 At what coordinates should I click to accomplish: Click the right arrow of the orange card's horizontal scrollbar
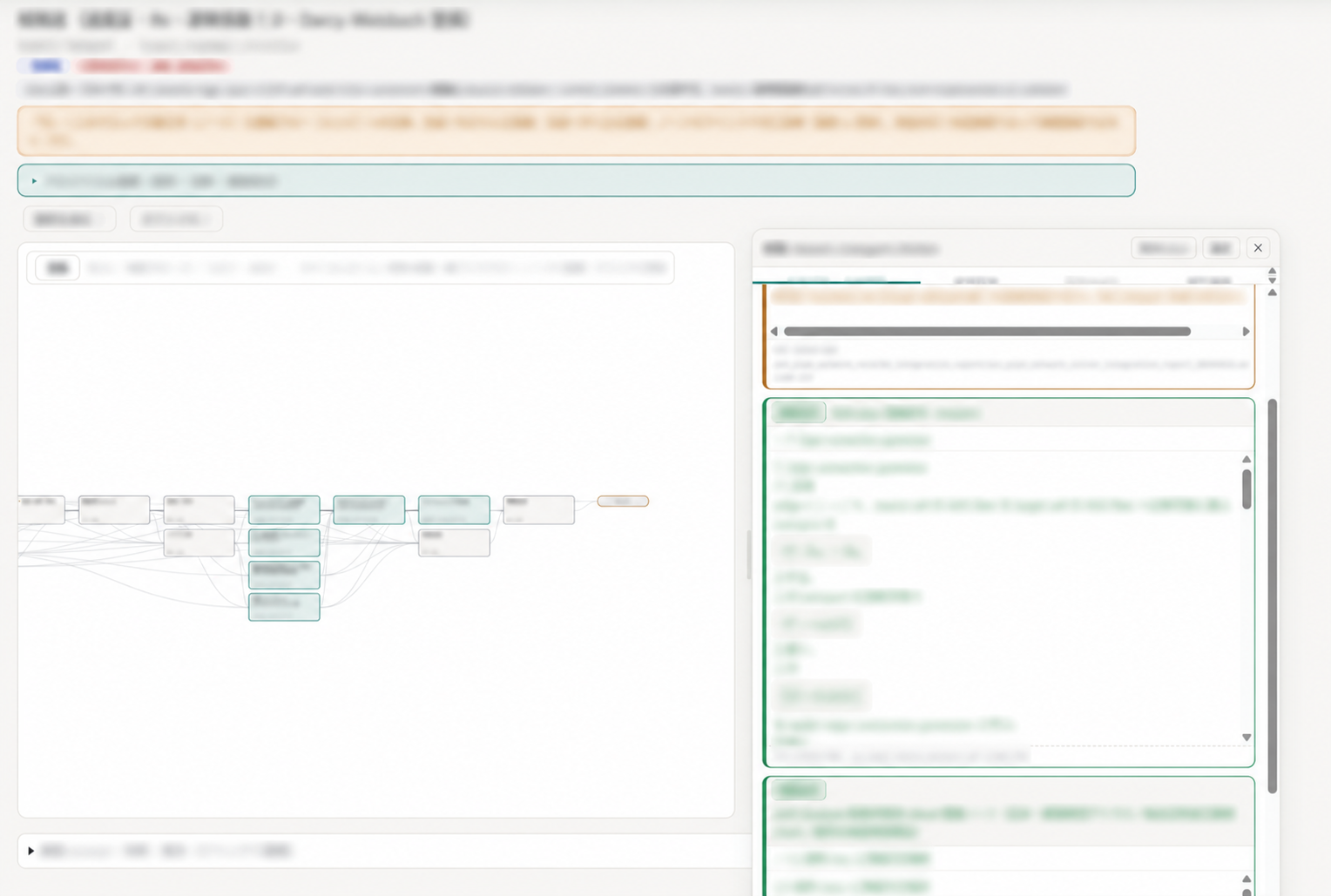[1246, 332]
